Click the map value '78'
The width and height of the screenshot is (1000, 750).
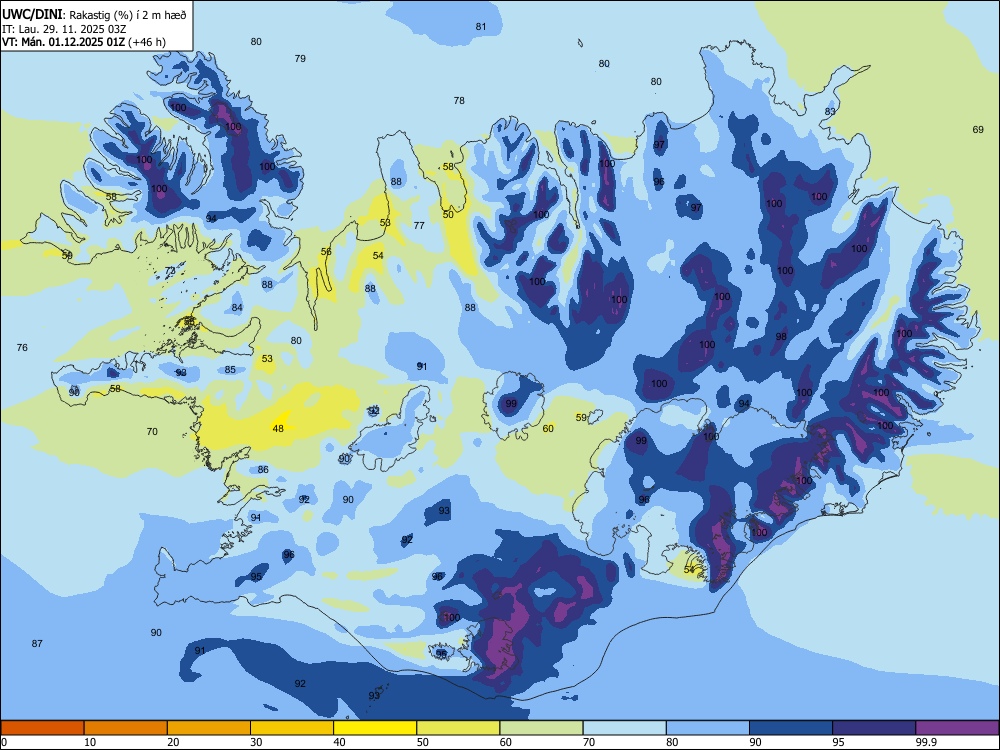click(459, 100)
